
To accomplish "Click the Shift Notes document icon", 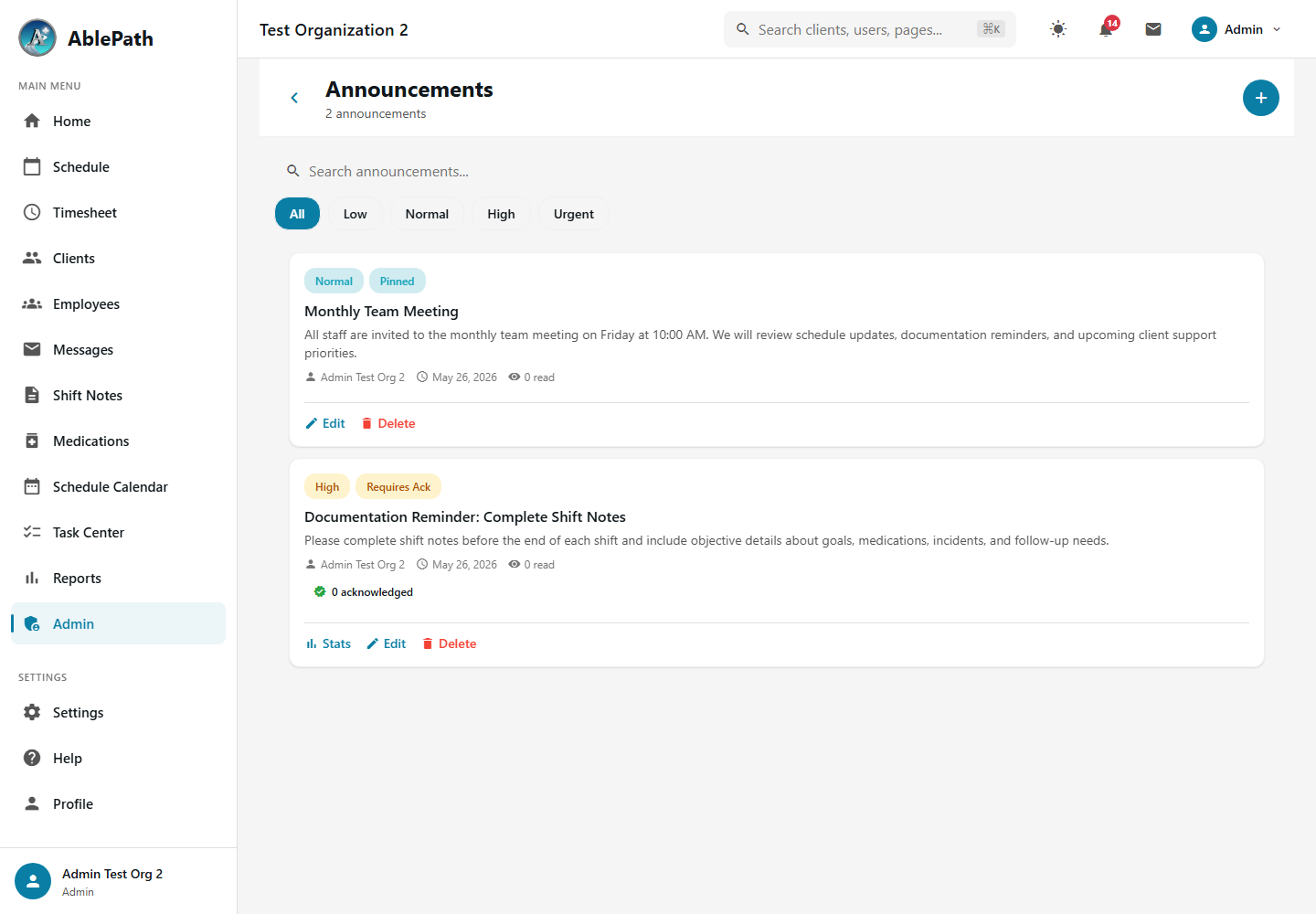I will 32,395.
